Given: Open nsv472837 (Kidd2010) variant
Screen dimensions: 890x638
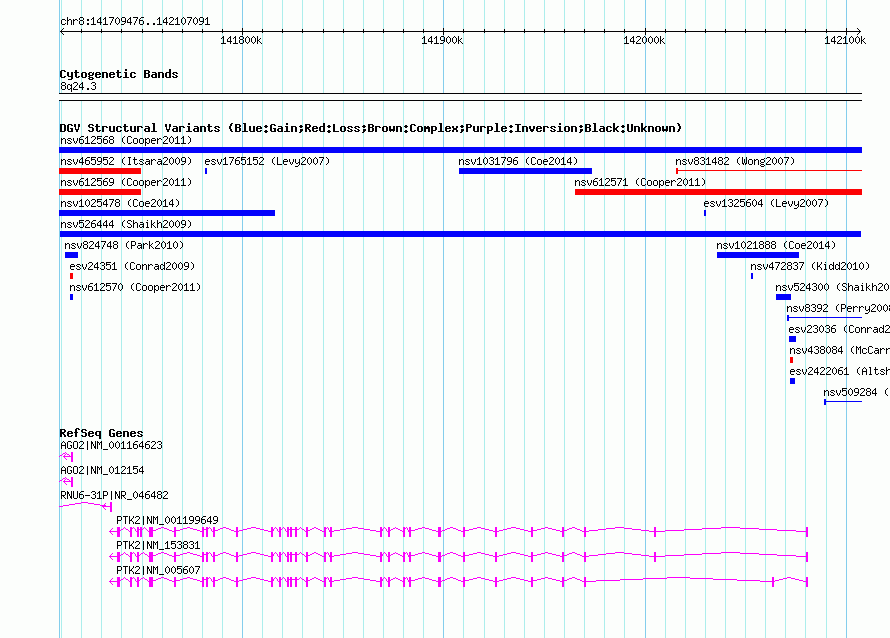Looking at the screenshot, I should (x=810, y=266).
